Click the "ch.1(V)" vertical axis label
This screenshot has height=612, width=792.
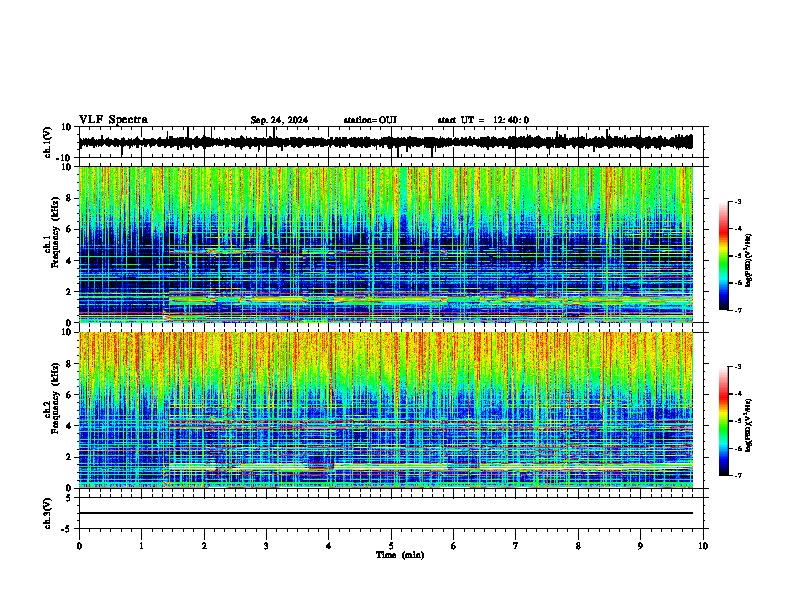[x=48, y=142]
